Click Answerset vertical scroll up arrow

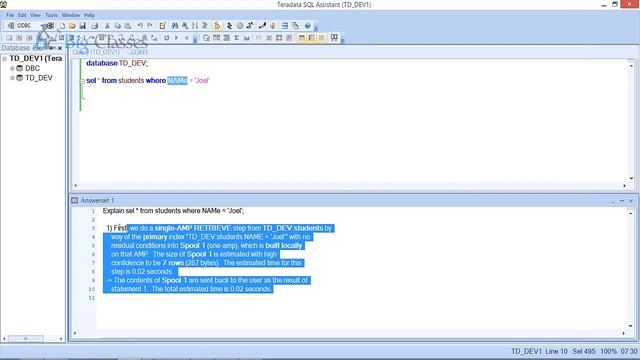pyautogui.click(x=631, y=213)
